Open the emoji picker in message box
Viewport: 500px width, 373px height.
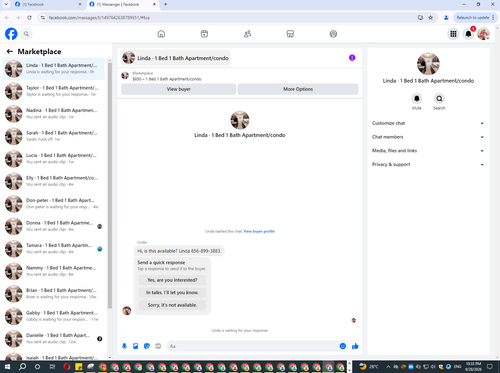tap(343, 346)
